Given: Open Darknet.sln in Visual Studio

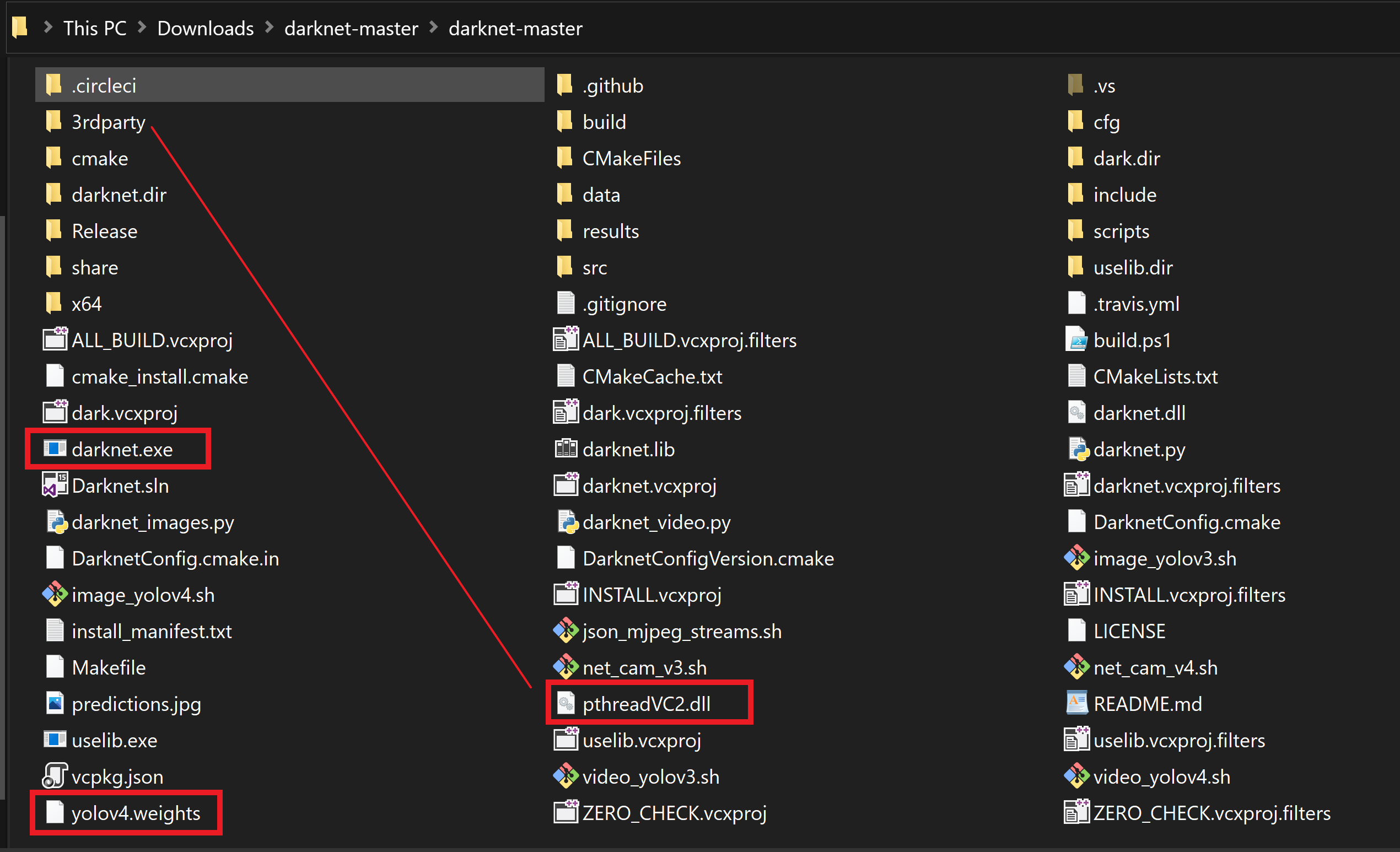Looking at the screenshot, I should [120, 486].
